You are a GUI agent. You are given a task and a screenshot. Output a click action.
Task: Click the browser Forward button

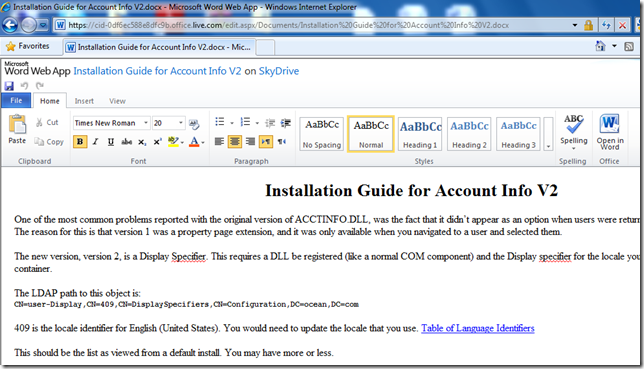point(28,25)
